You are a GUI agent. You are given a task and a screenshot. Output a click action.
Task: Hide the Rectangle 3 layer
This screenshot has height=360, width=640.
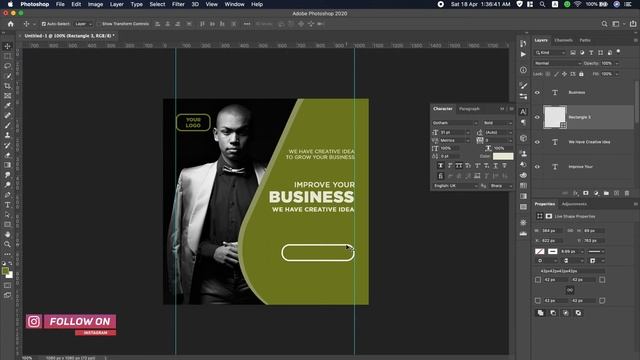[x=537, y=117]
